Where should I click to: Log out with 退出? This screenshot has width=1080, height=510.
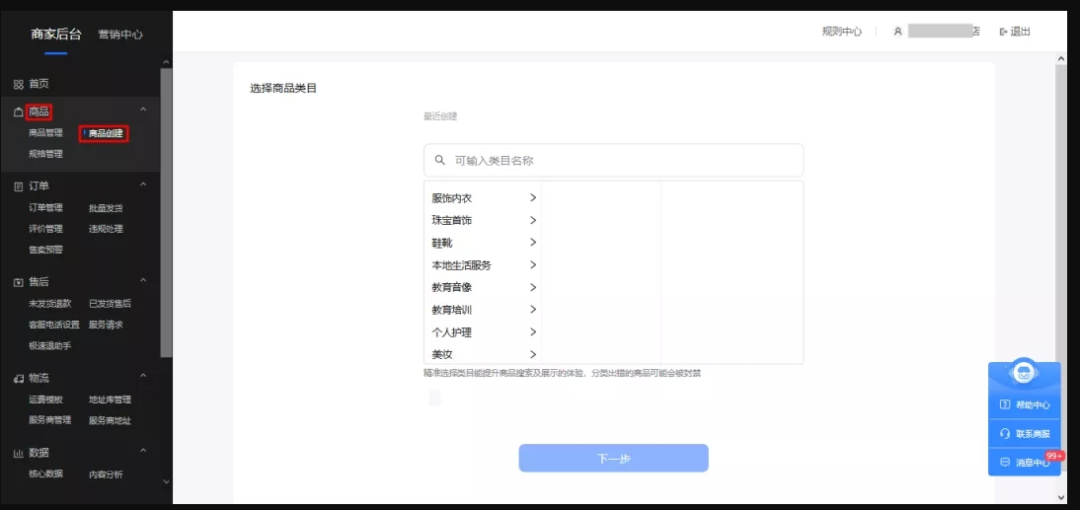pyautogui.click(x=1015, y=32)
